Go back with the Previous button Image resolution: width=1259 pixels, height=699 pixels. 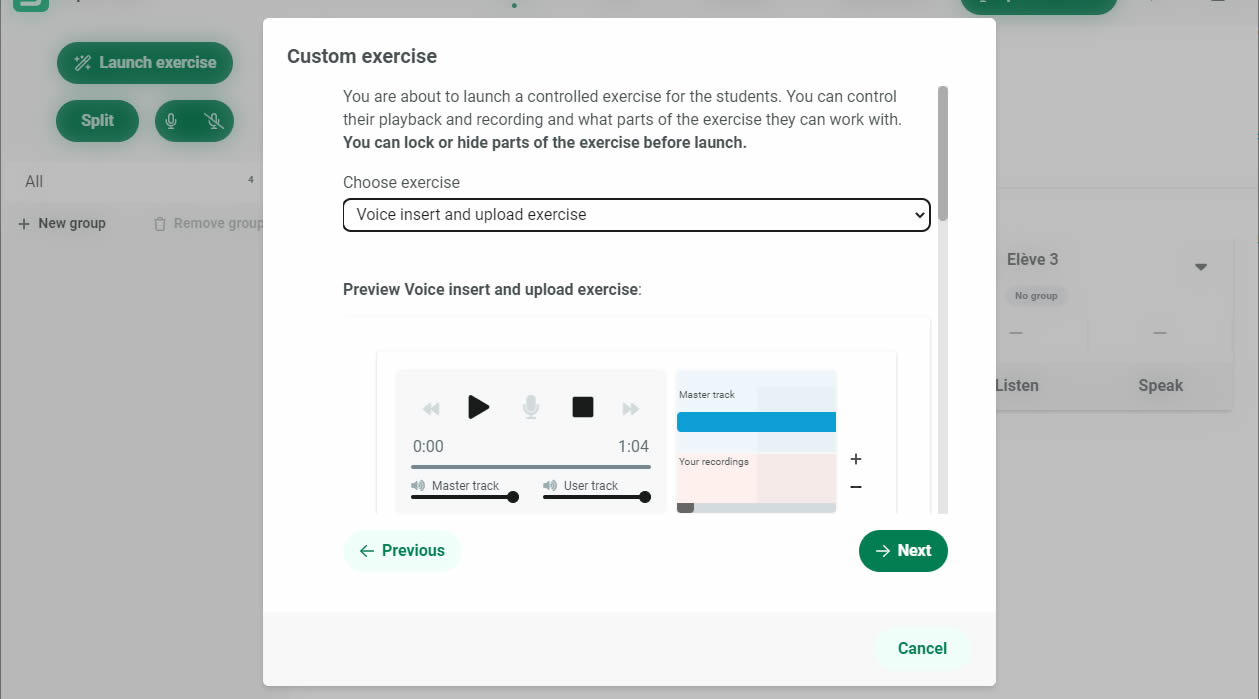coord(402,551)
